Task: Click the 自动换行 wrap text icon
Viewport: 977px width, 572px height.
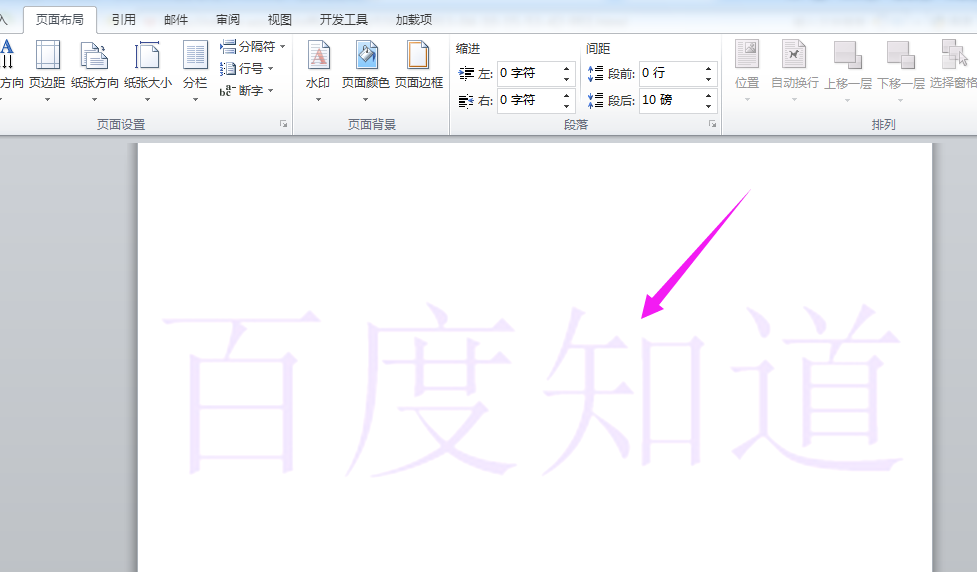Action: [794, 55]
